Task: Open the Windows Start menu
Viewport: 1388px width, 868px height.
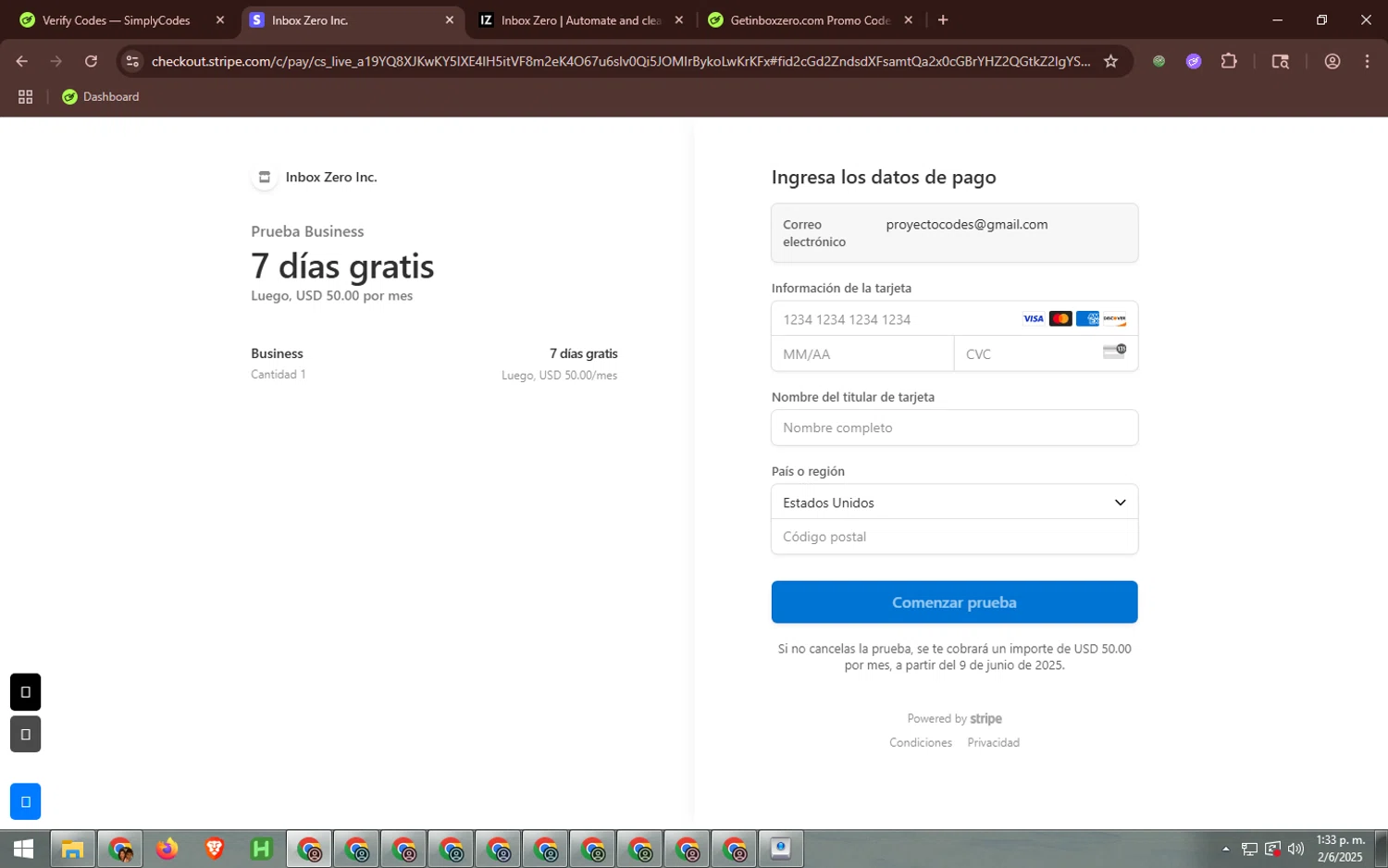Action: click(x=23, y=849)
